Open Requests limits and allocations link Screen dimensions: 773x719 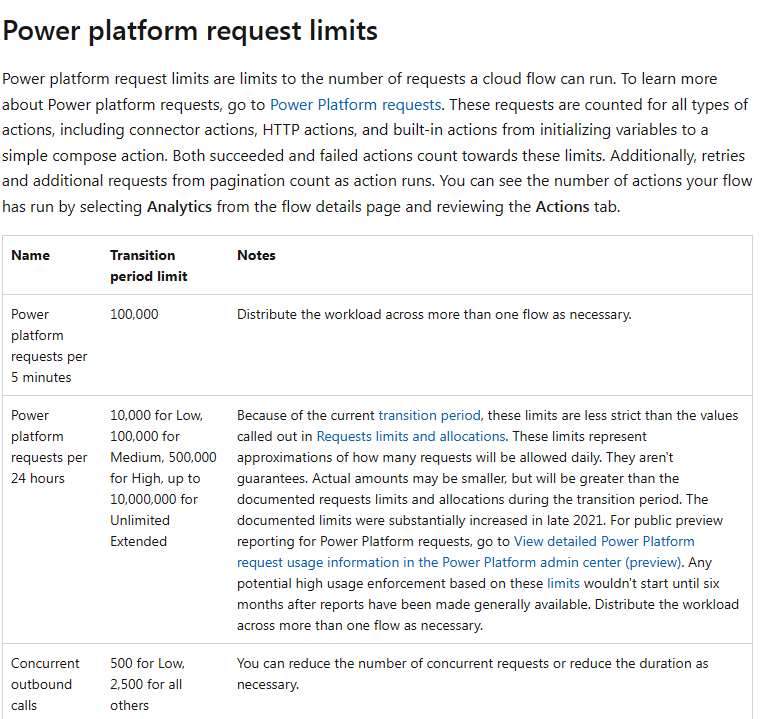pos(411,436)
